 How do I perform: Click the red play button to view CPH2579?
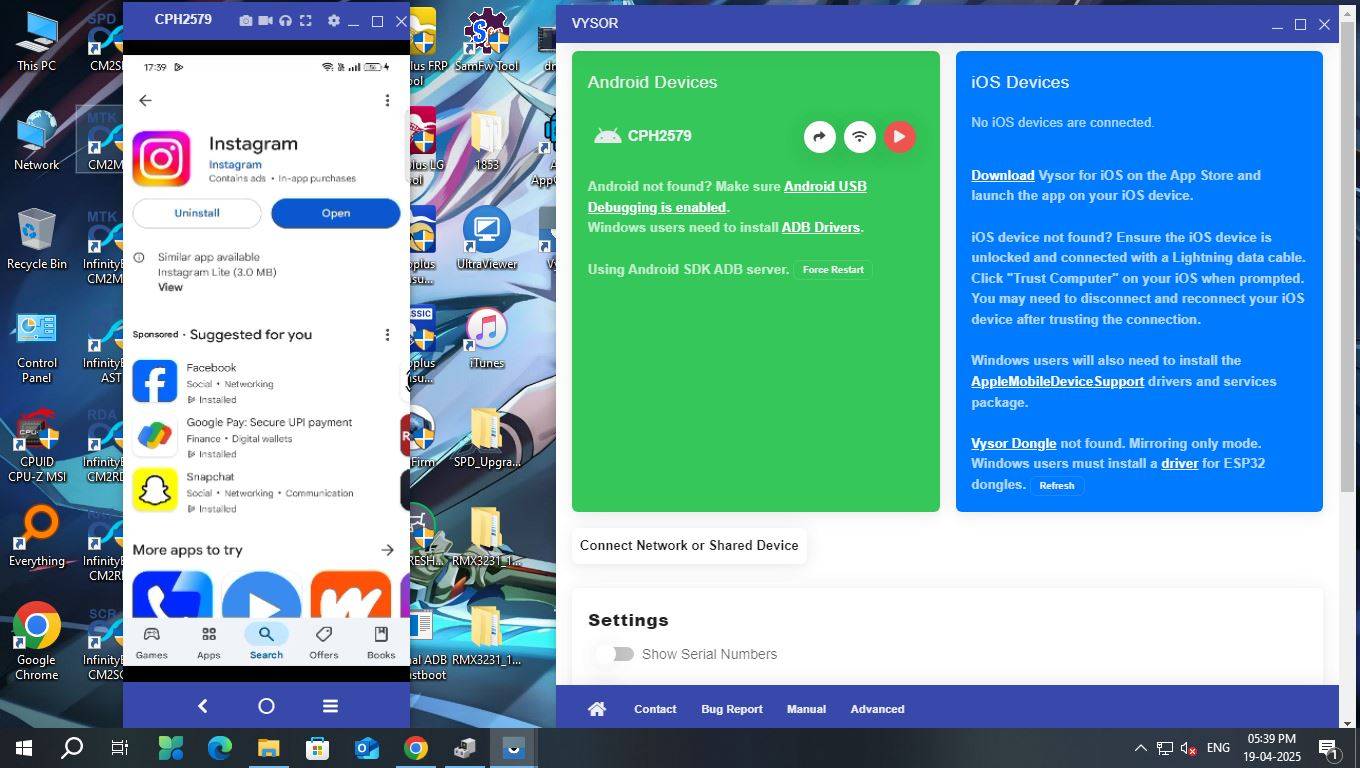coord(900,137)
